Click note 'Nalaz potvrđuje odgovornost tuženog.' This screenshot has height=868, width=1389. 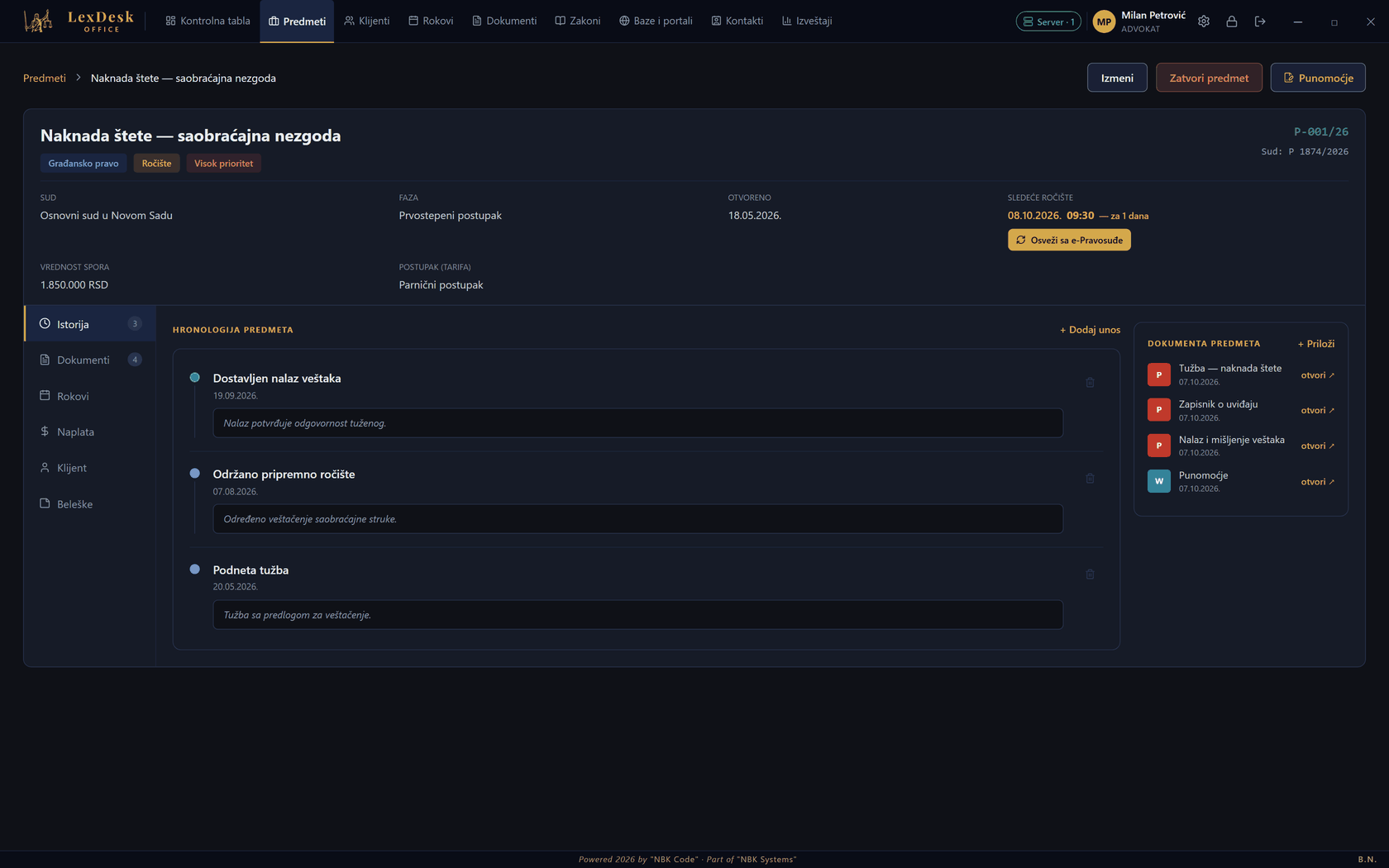click(637, 423)
